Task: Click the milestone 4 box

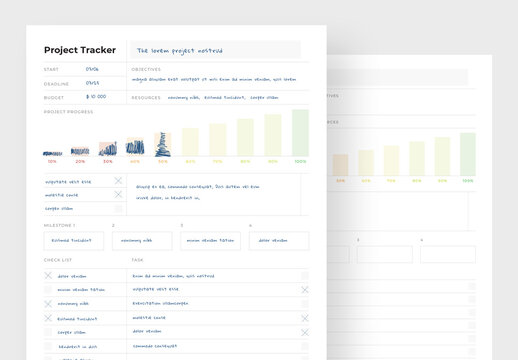Action: 279,241
